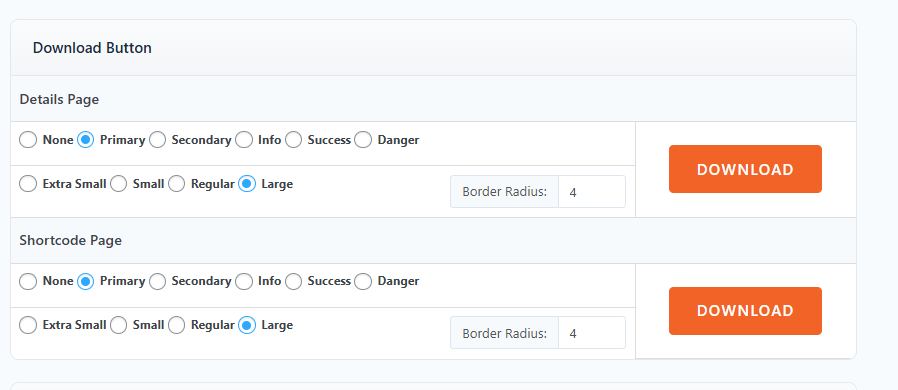Image resolution: width=898 pixels, height=390 pixels.
Task: Click the Shortcode Page DOWNLOAD preview button
Action: [x=745, y=311]
